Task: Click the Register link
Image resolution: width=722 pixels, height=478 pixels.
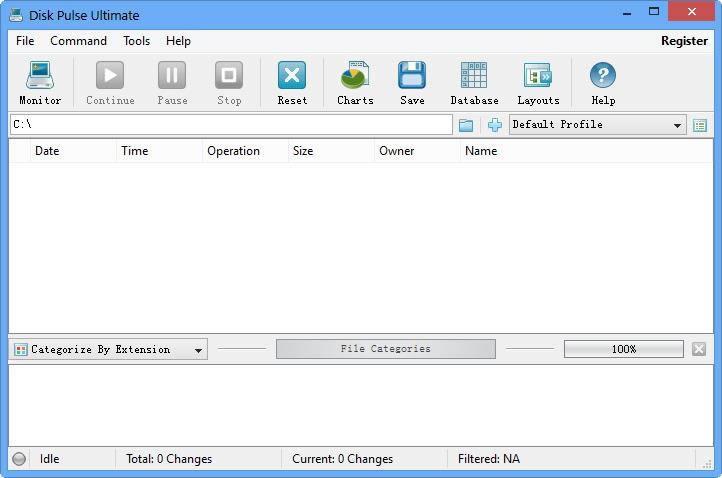Action: 684,41
